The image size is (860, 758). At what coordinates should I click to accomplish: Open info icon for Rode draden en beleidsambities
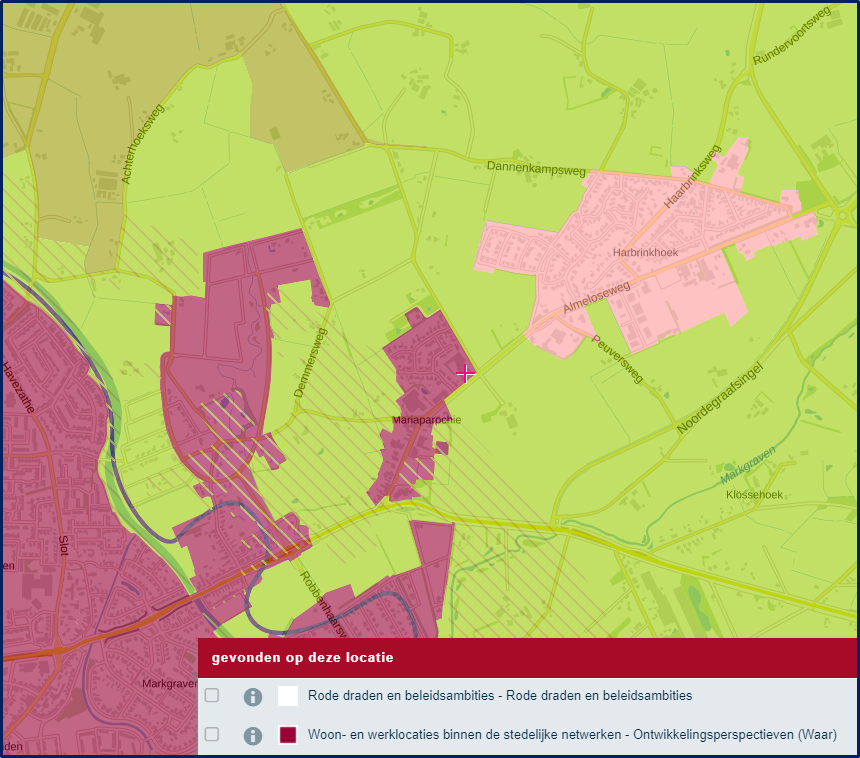253,697
